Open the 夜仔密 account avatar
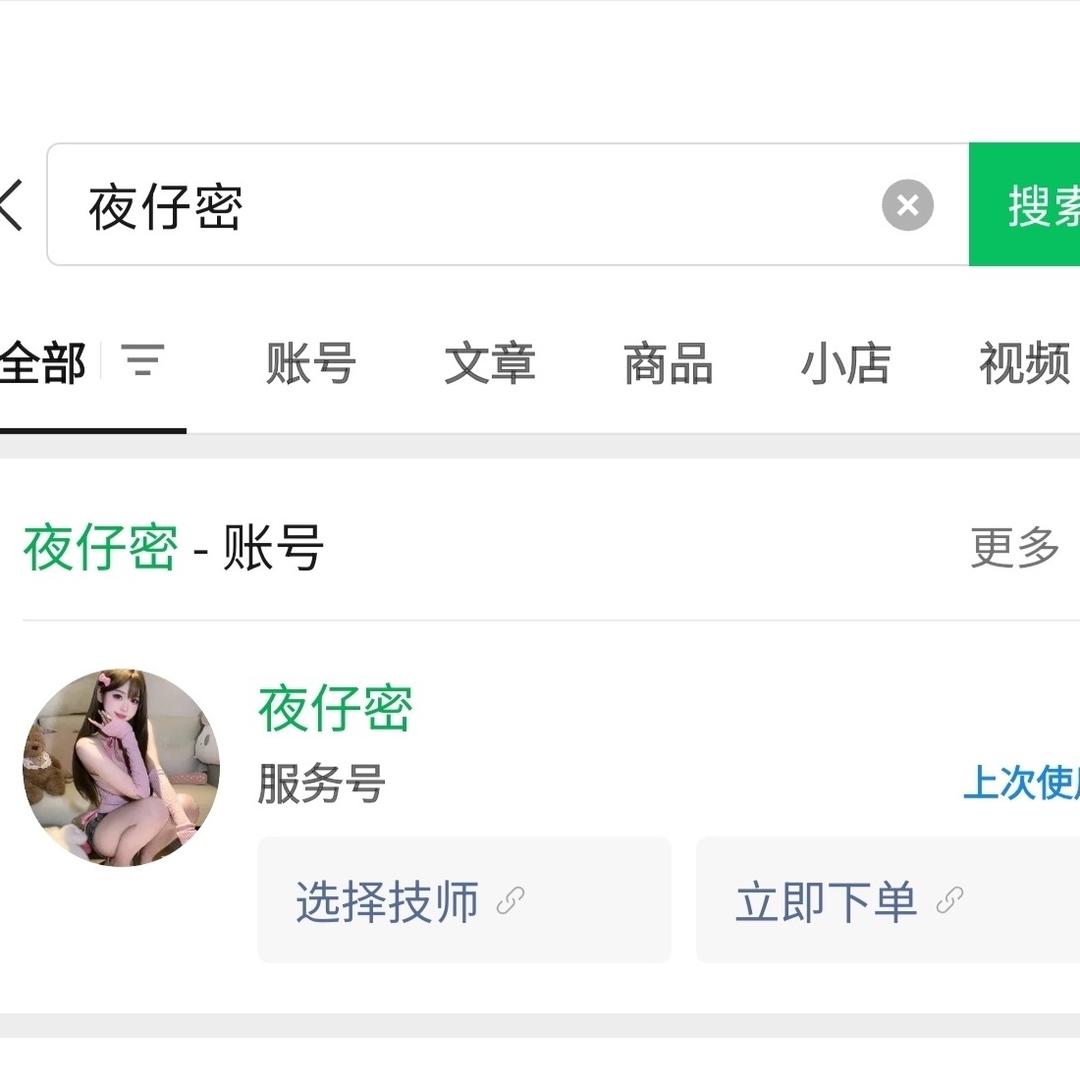Viewport: 1080px width, 1080px height. pos(121,767)
